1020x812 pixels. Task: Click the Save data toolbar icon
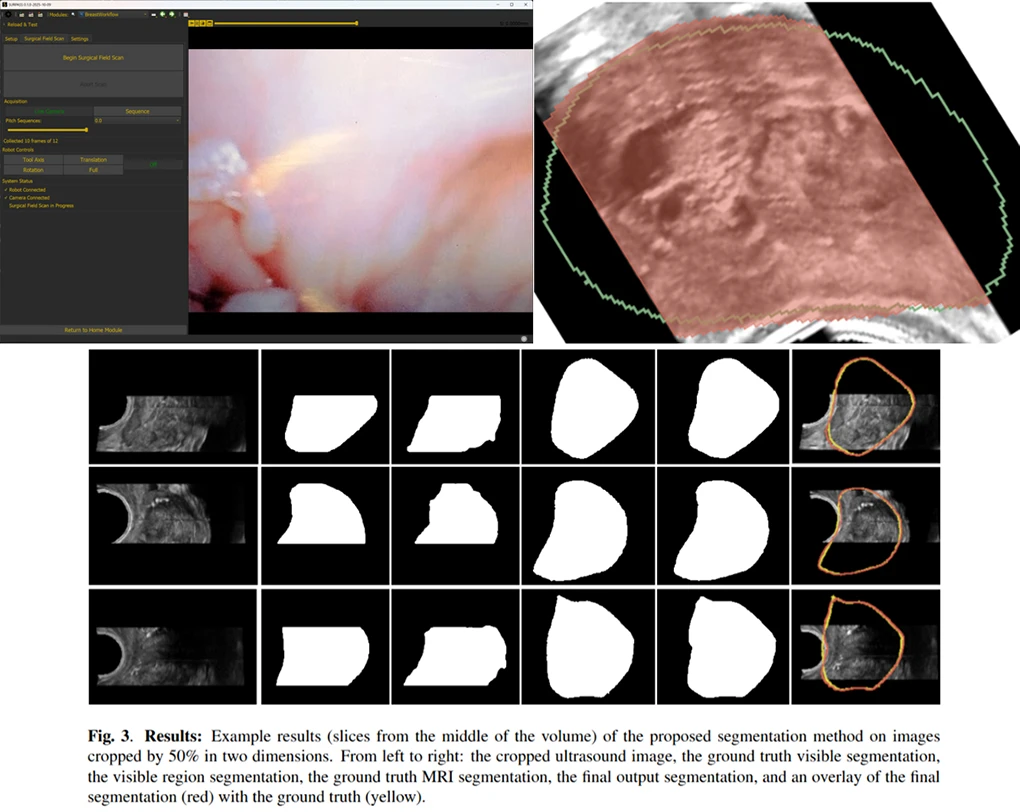coord(40,14)
